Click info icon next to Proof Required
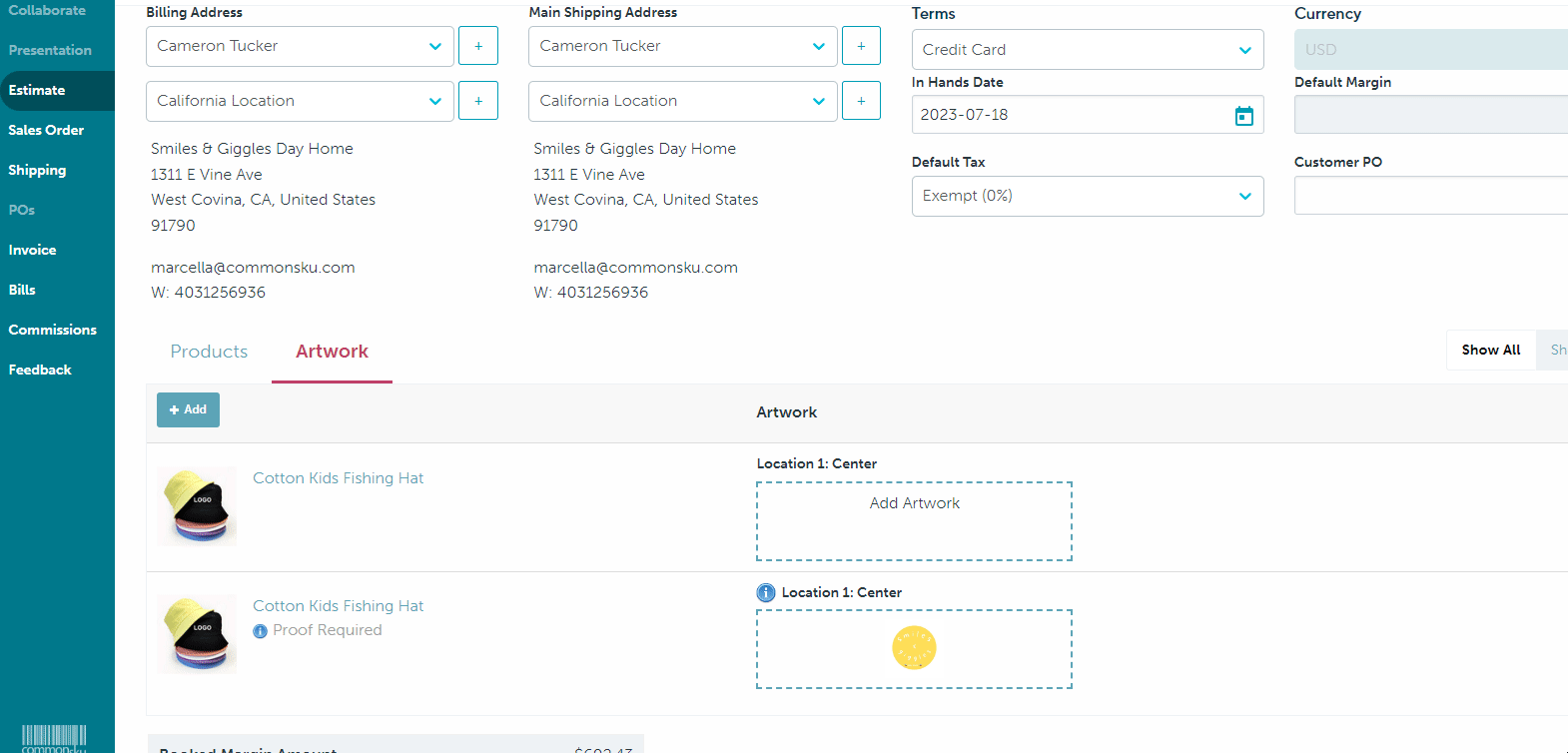Image resolution: width=1568 pixels, height=753 pixels. tap(260, 631)
